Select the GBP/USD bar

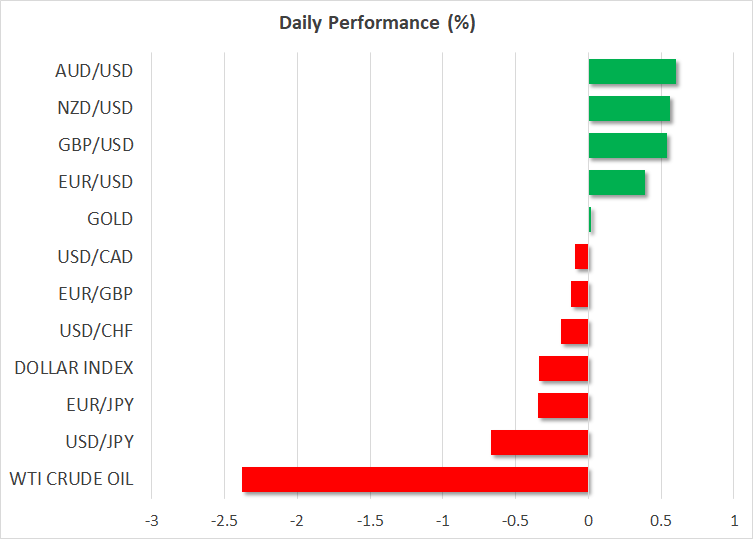pos(628,145)
